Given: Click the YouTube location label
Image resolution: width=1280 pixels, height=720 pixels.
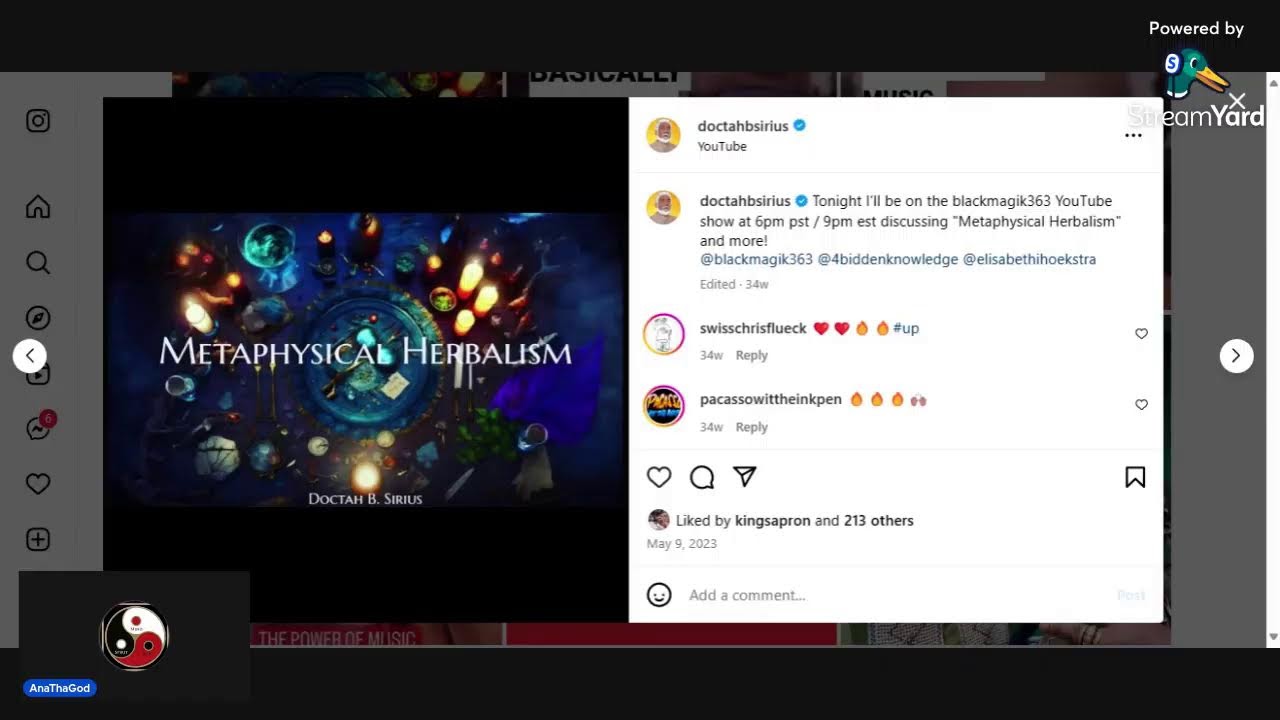Looking at the screenshot, I should 722,146.
